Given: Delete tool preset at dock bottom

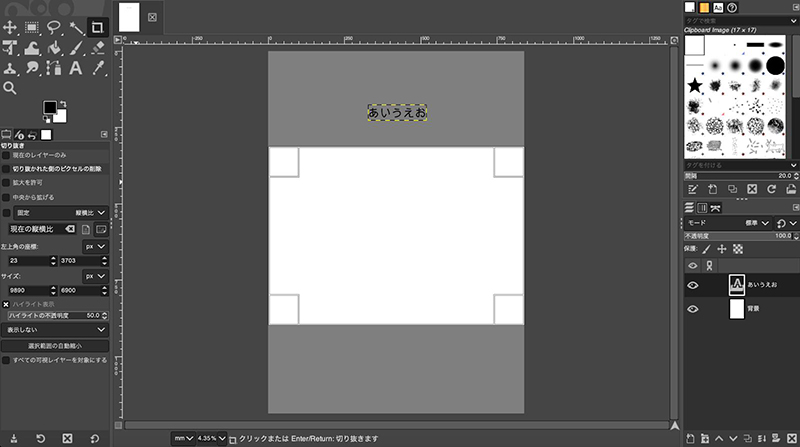Looking at the screenshot, I should click(67, 438).
